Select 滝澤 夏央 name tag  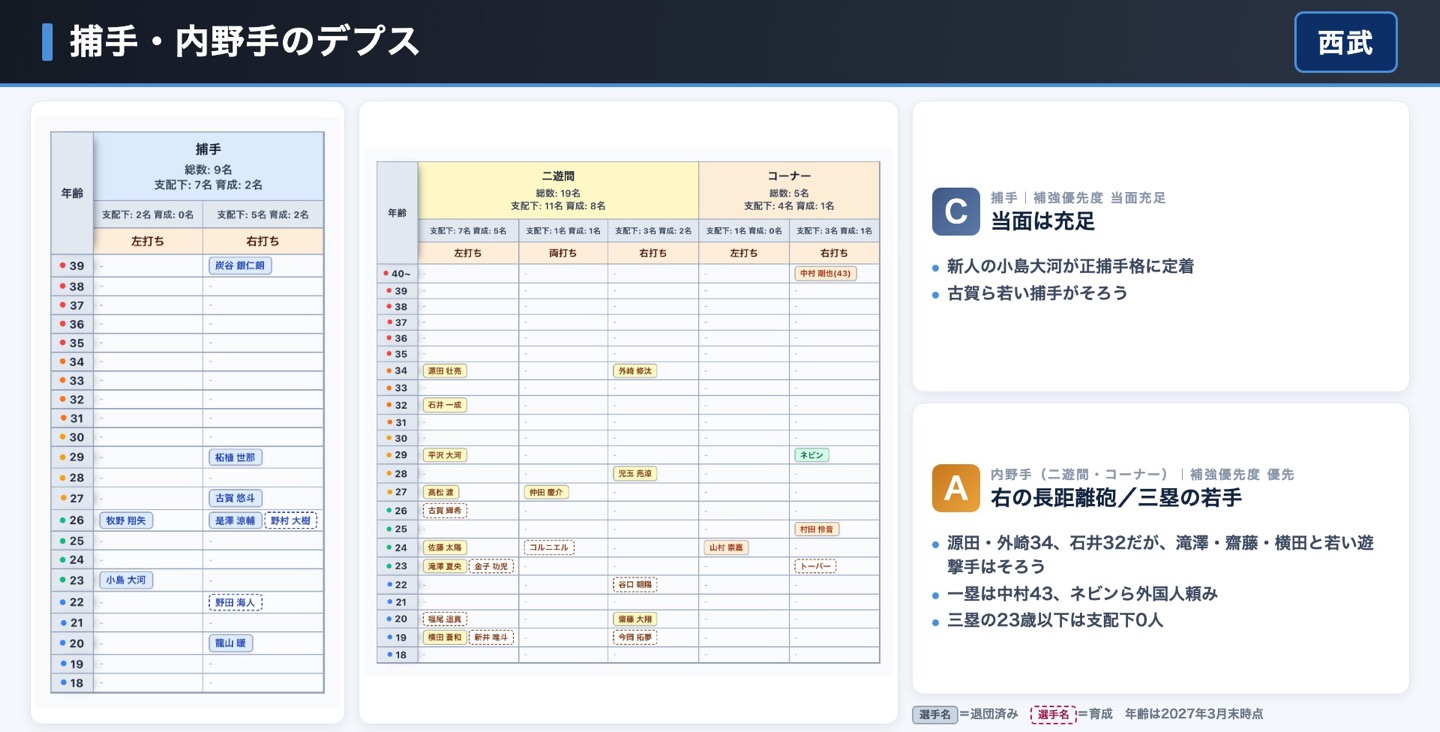[444, 566]
